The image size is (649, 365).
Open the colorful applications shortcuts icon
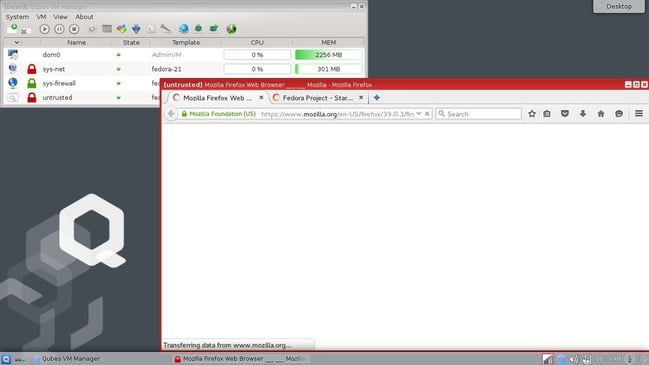[121, 29]
